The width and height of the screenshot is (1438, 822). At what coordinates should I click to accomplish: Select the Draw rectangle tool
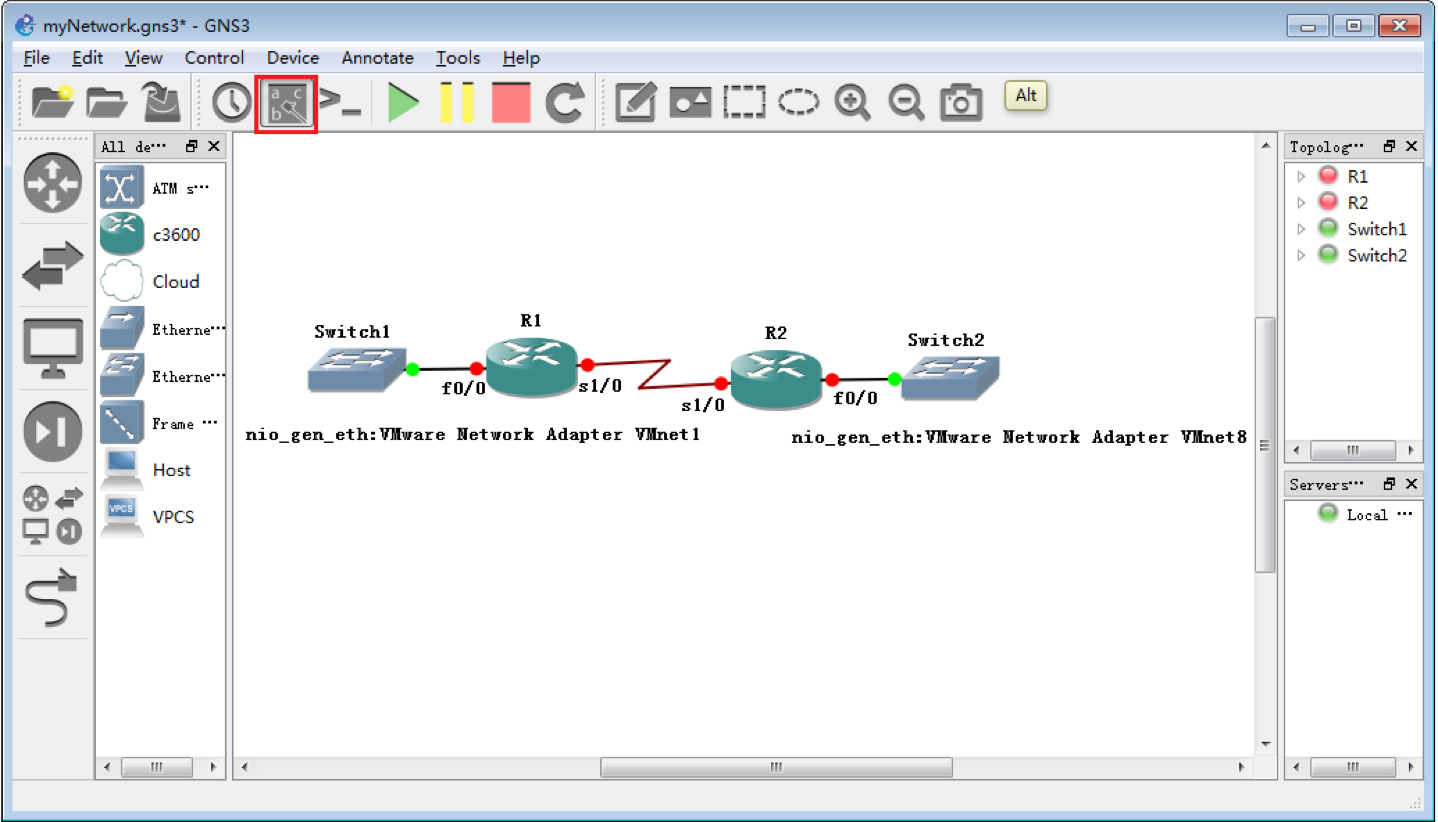744,103
